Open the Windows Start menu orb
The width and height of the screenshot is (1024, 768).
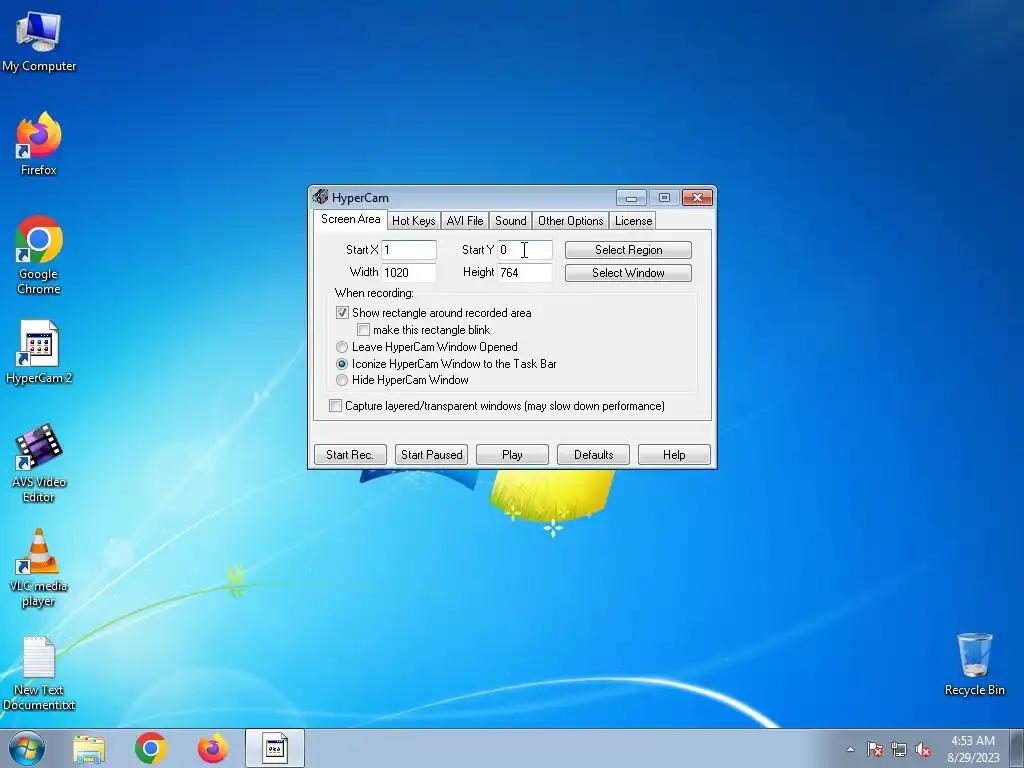(27, 748)
